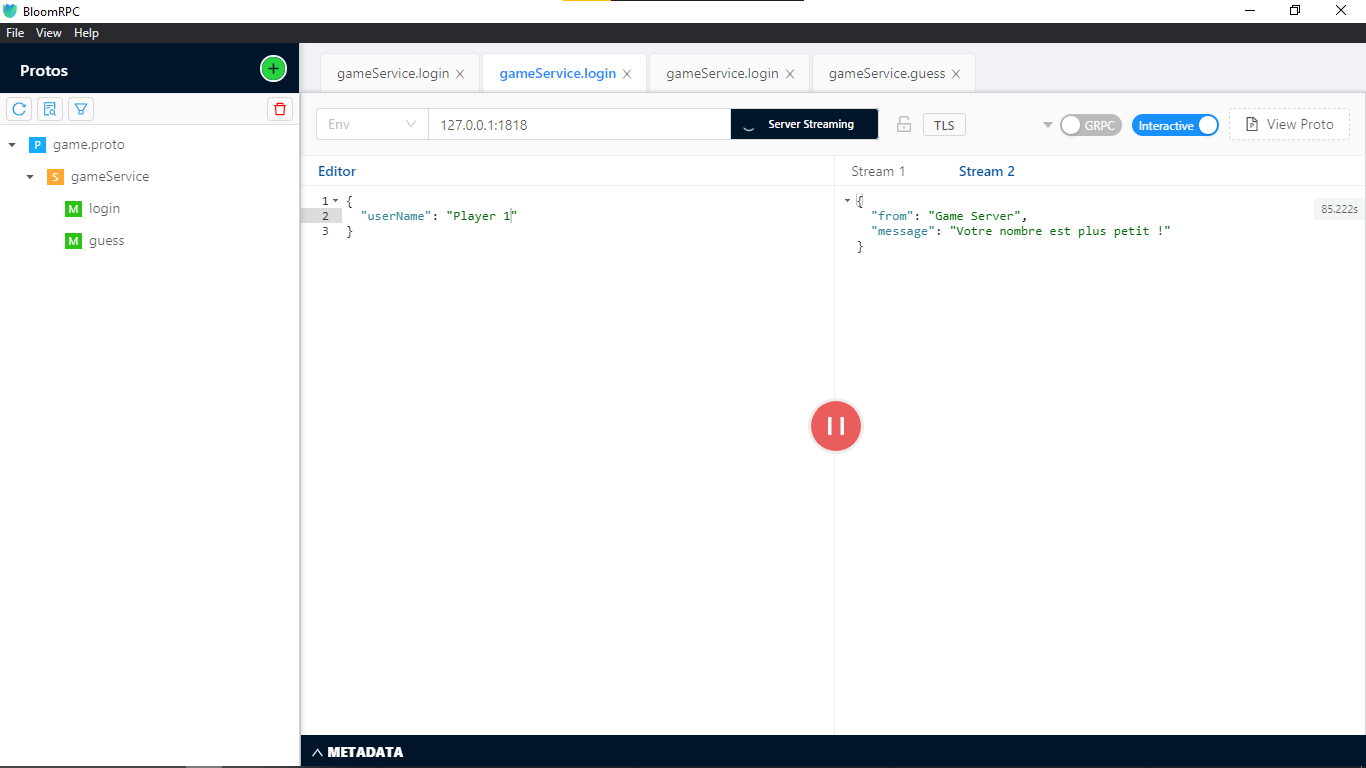Collapse the gameService service node

coord(29,176)
